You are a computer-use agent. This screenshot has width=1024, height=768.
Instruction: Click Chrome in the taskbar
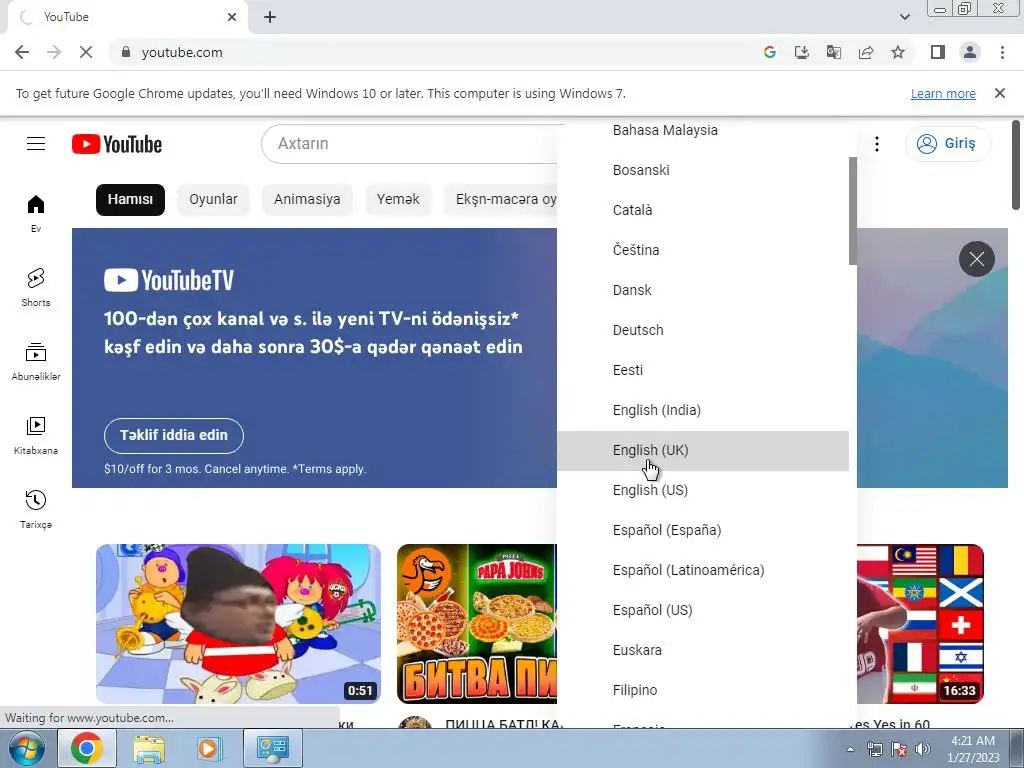[87, 748]
